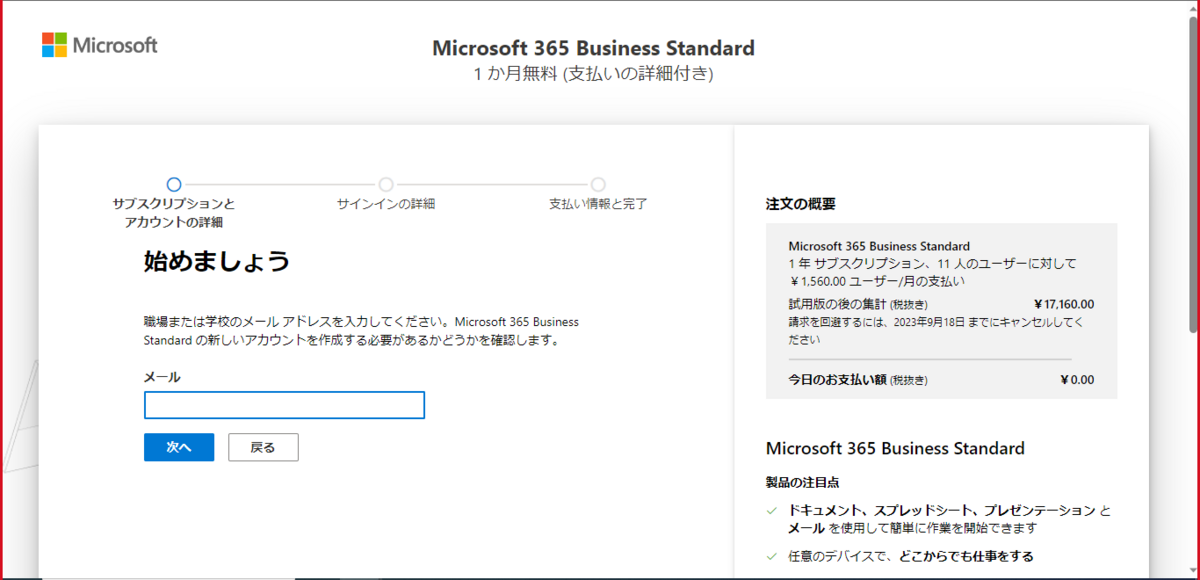
Task: Click the Microsoft logo
Action: pyautogui.click(x=100, y=45)
